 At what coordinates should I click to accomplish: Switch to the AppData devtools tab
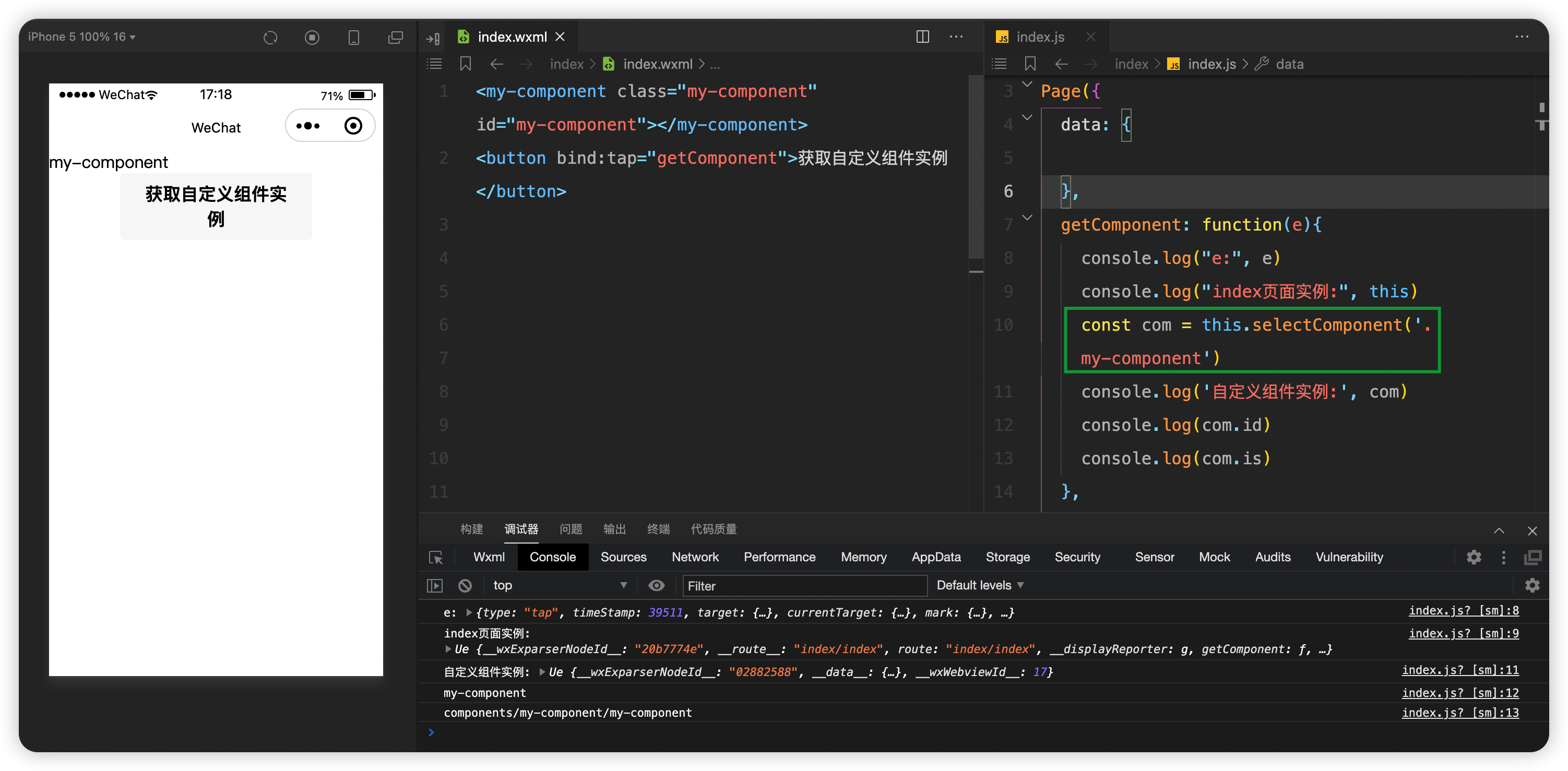[935, 557]
